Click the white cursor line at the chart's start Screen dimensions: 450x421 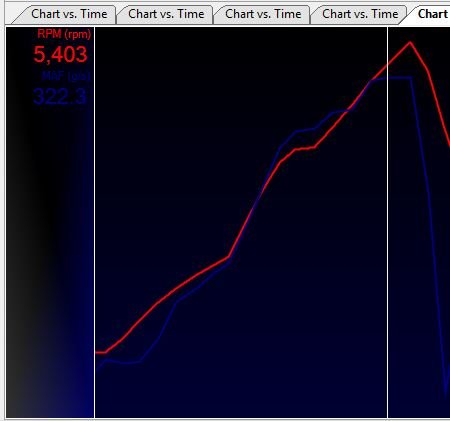(95, 222)
